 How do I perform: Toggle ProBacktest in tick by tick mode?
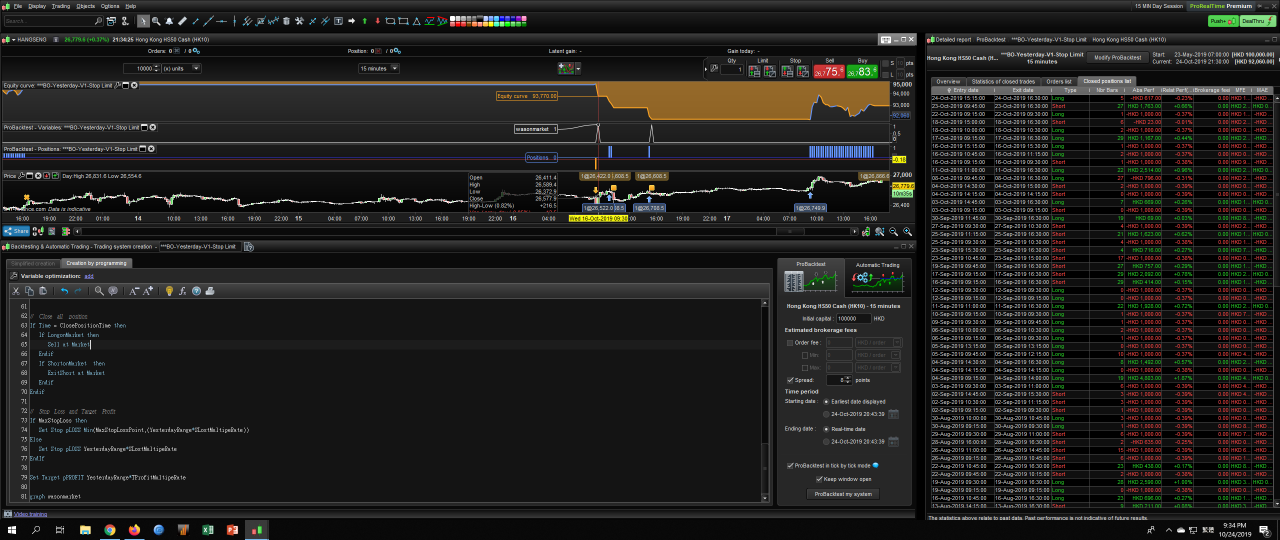(x=790, y=465)
